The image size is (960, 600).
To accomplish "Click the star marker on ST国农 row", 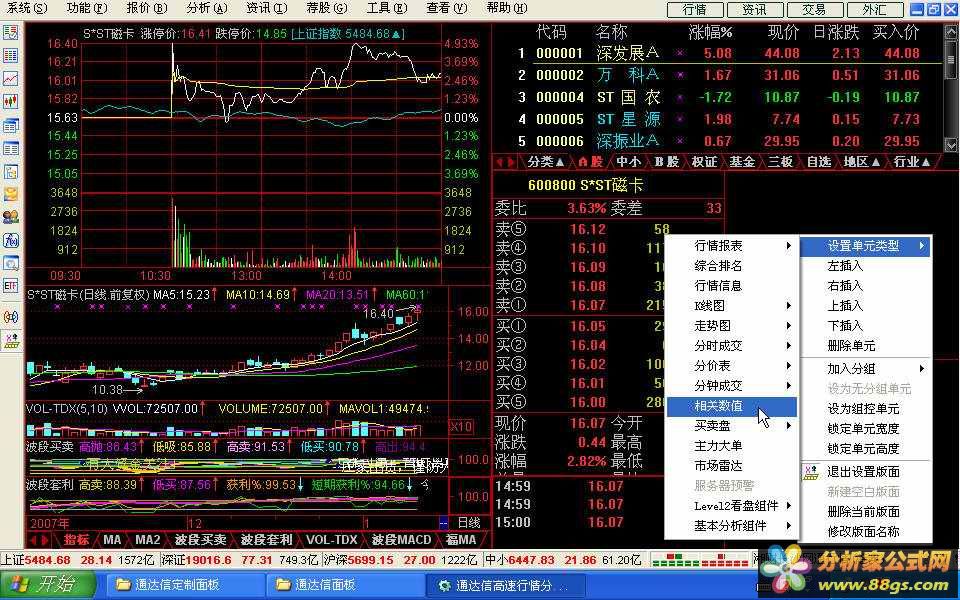I will pos(680,97).
